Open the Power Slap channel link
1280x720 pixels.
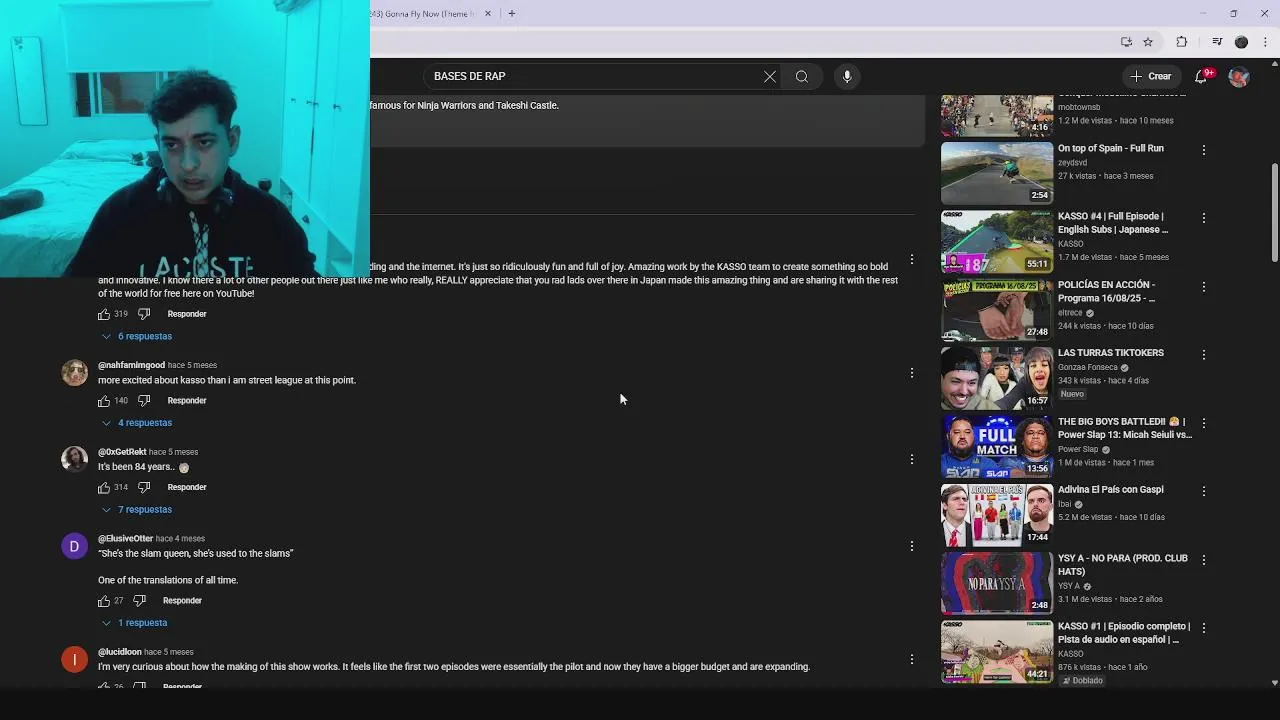[1079, 450]
